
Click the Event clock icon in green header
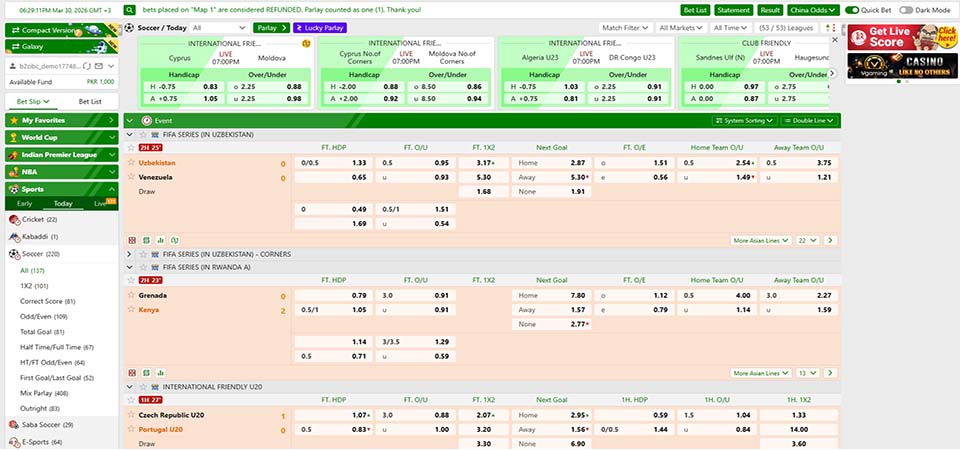point(146,121)
